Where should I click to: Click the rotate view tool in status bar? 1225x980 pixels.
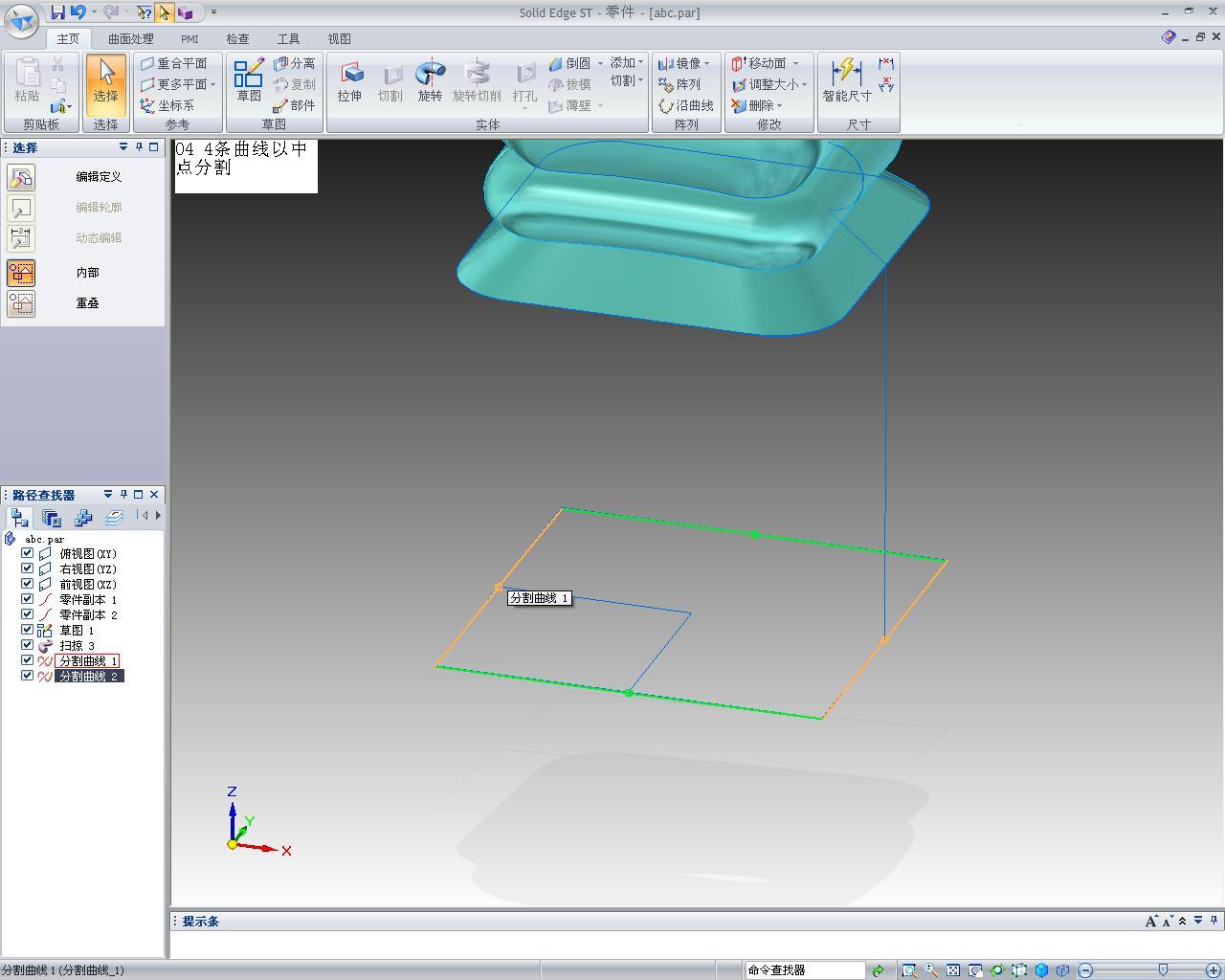coord(997,970)
